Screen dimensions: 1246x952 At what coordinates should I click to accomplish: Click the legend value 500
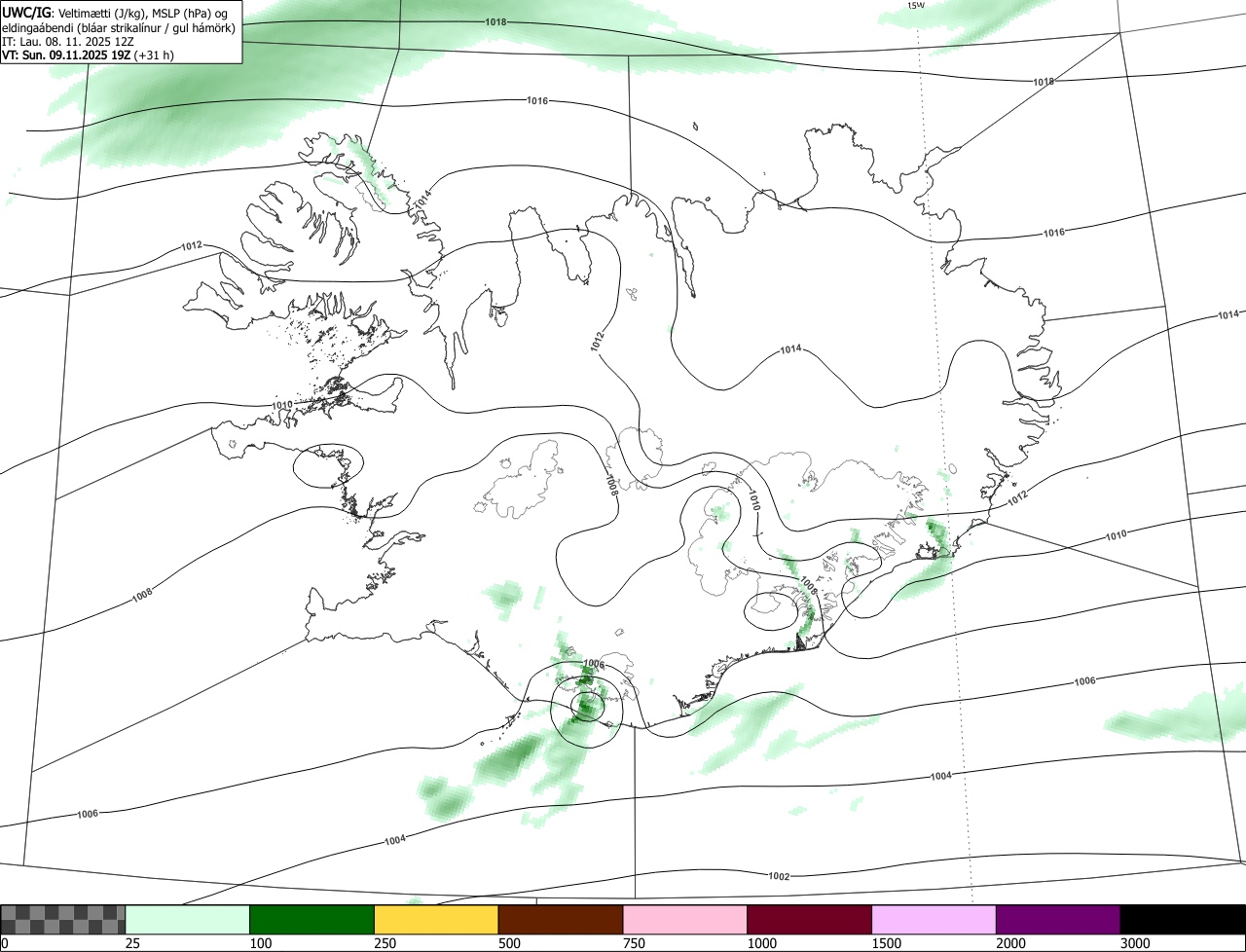509,943
